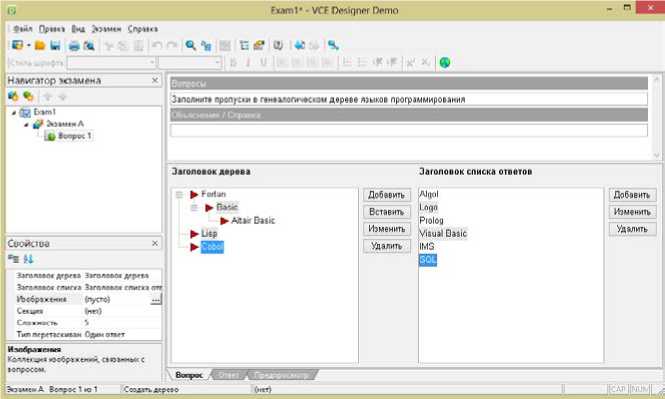
Task: Open the Файл menu
Action: click(22, 29)
